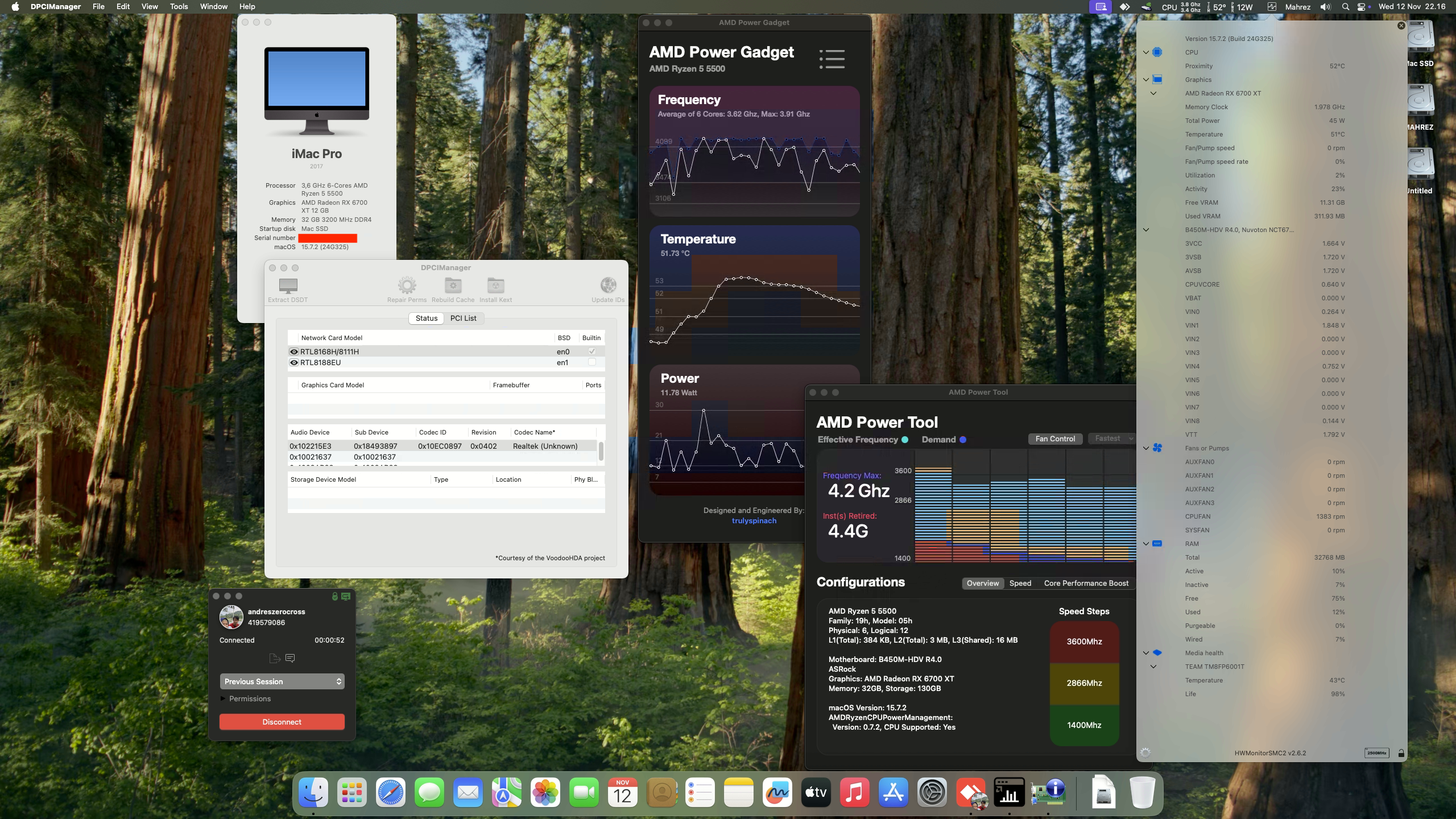Screen dimensions: 1456x819
Task: Toggle visibility eye for RTL8188EU network card
Action: pyautogui.click(x=294, y=362)
